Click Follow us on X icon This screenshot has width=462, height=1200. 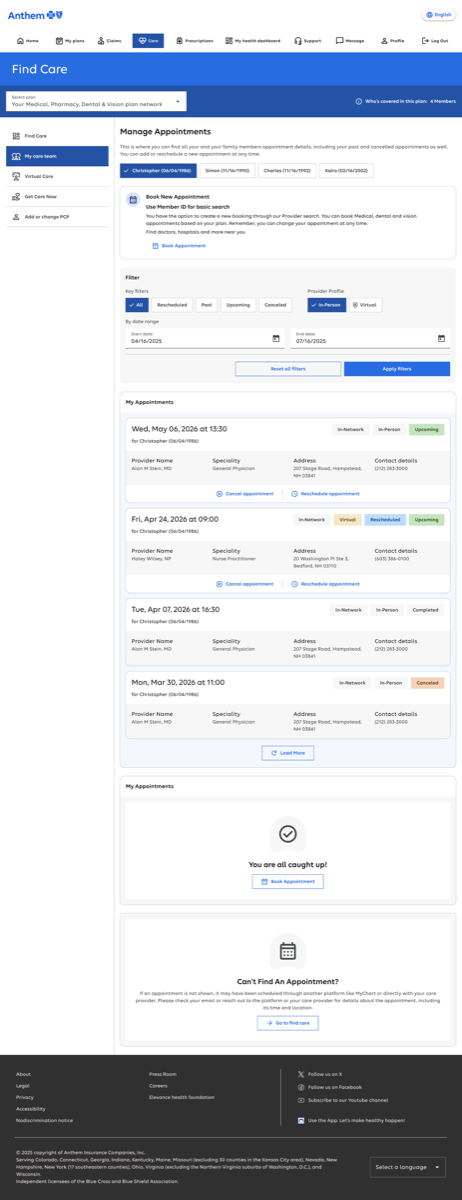click(x=301, y=1074)
